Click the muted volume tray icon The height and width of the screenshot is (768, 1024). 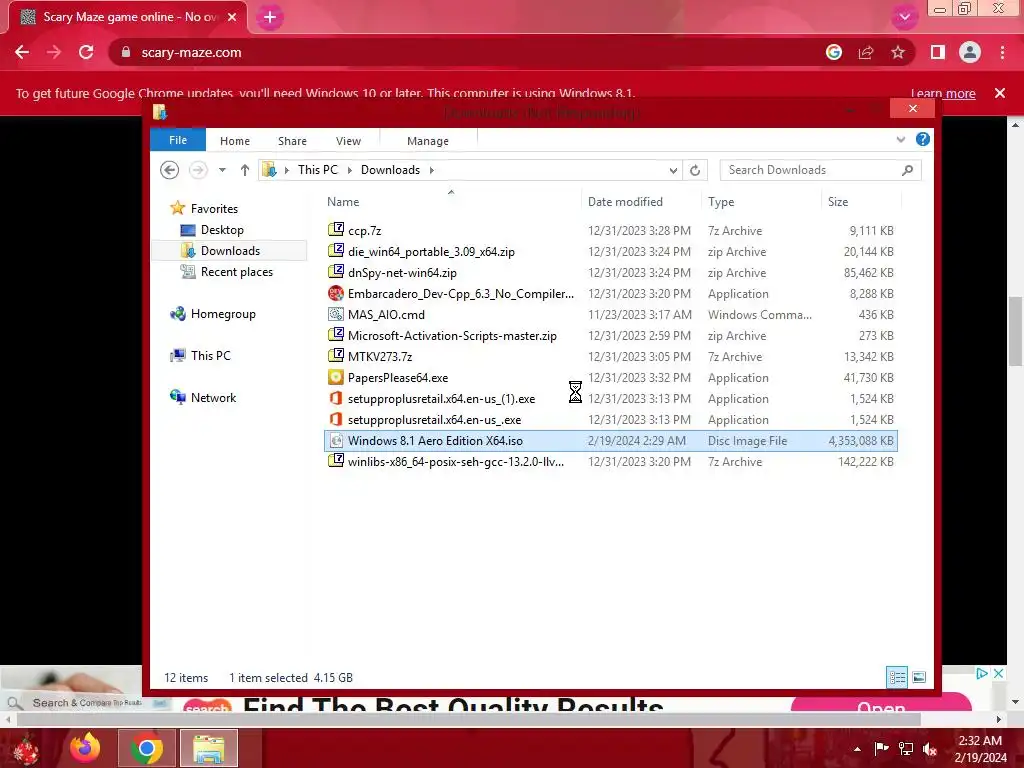[x=930, y=749]
